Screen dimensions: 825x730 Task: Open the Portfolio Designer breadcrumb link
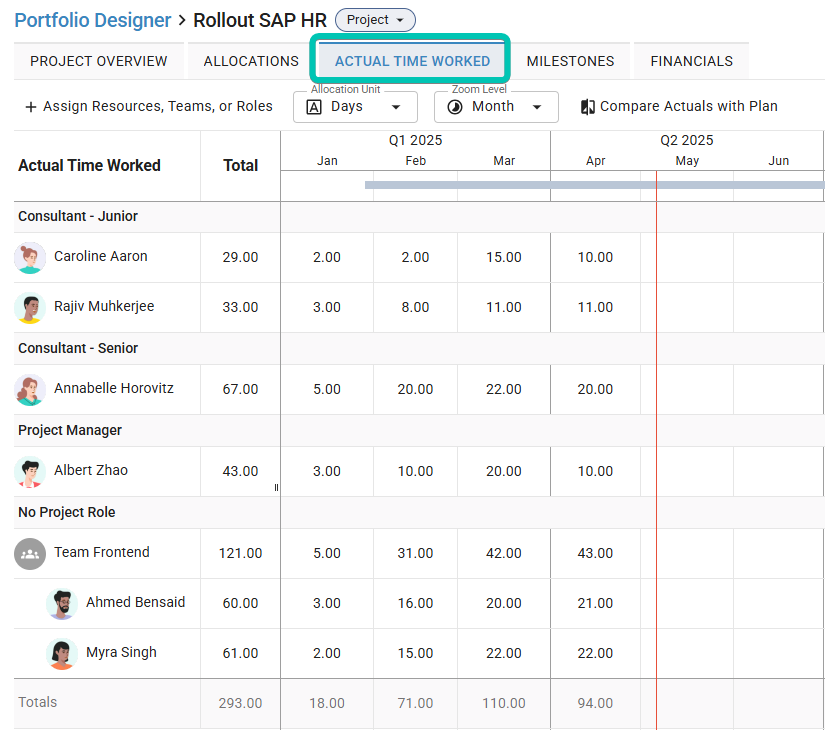(93, 21)
